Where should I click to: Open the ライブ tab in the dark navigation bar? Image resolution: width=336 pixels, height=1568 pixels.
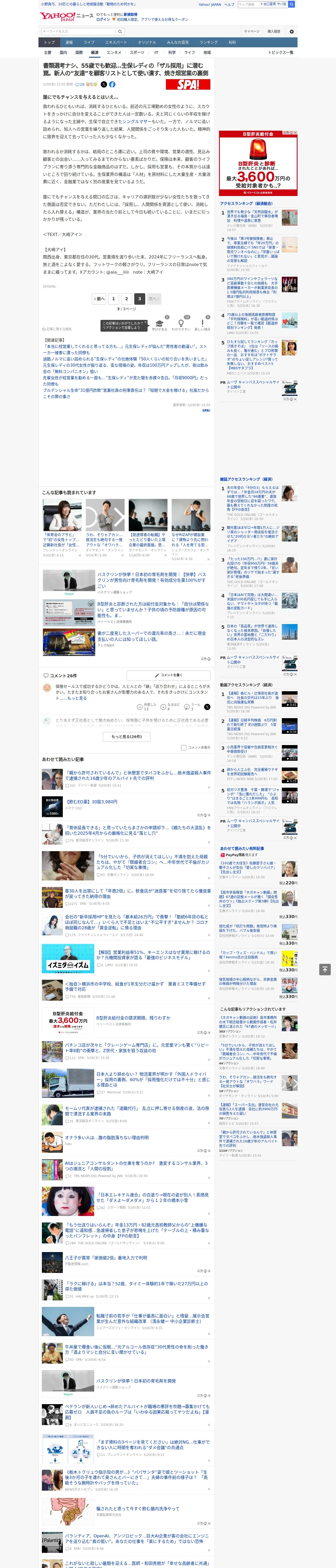tap(89, 43)
